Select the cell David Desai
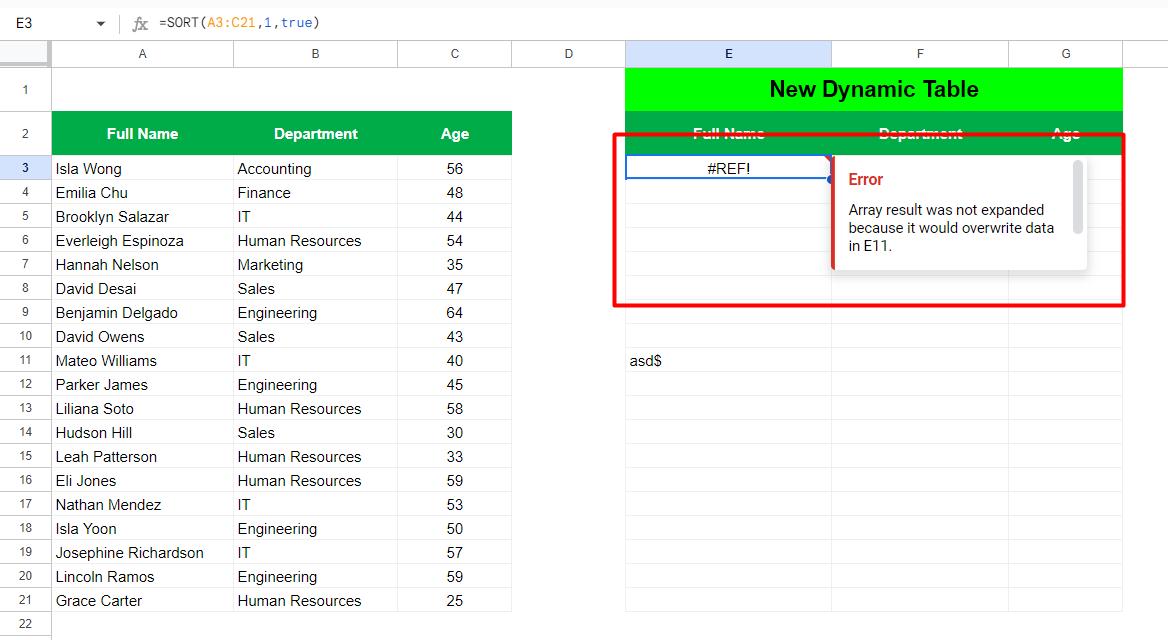Viewport: 1168px width, 640px height. point(142,288)
